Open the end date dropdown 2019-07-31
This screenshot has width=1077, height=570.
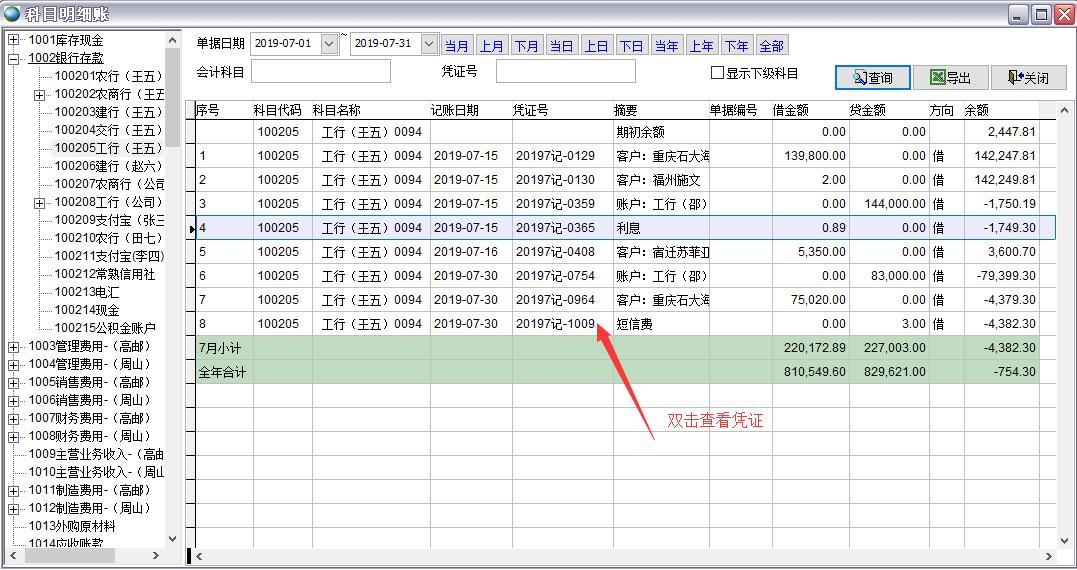coord(429,45)
